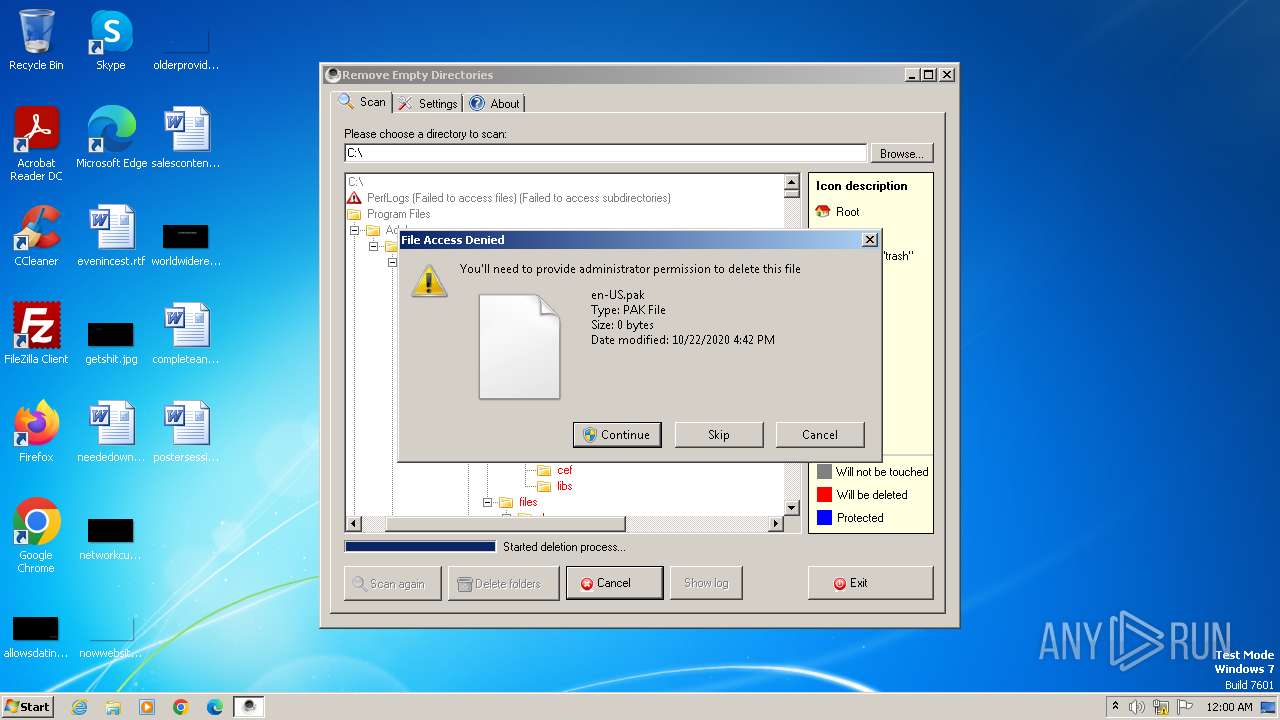Select postersessi... Word document icon
Image resolution: width=1280 pixels, height=720 pixels.
pos(186,432)
